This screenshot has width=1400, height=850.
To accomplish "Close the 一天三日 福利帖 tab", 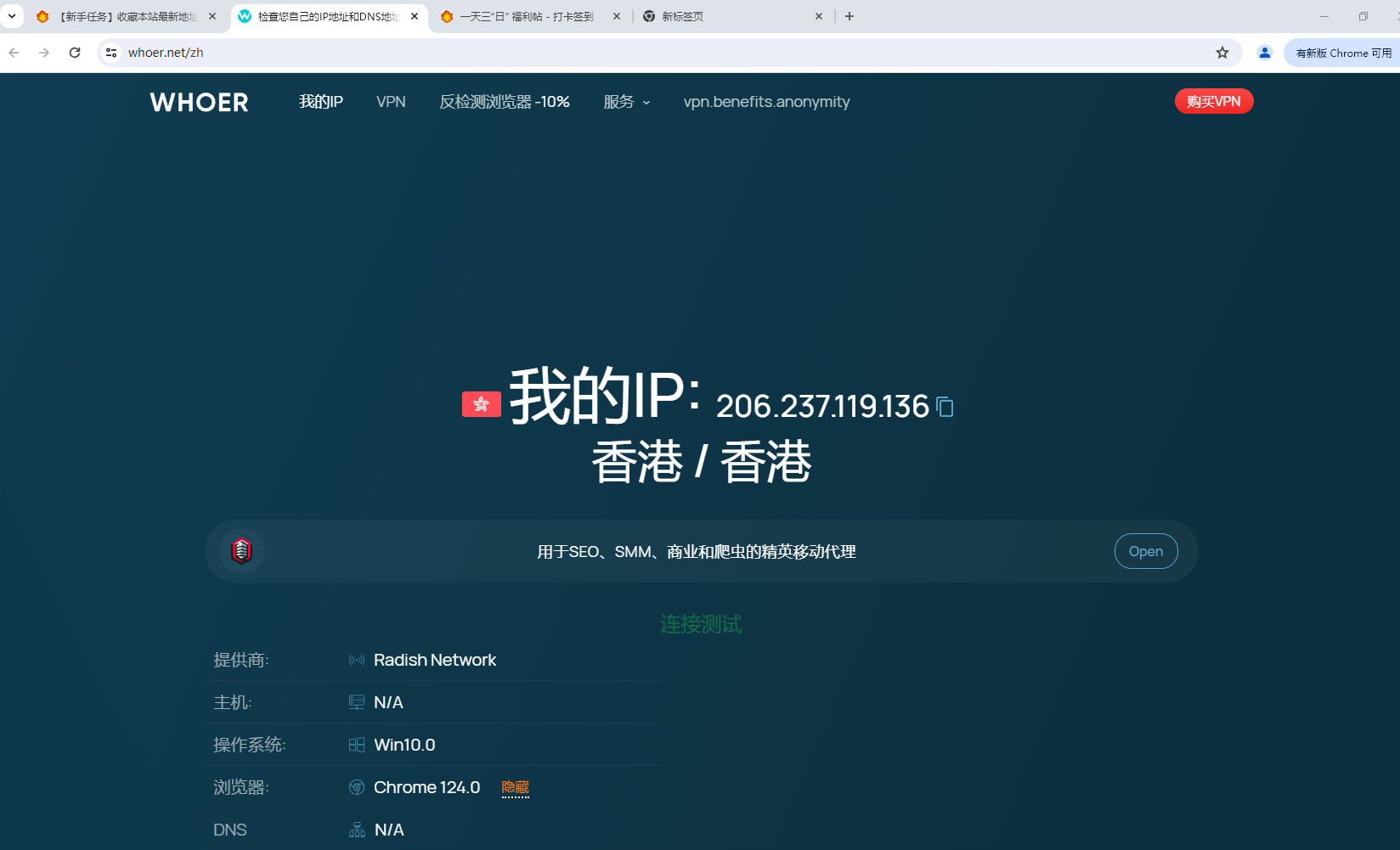I will (x=617, y=16).
